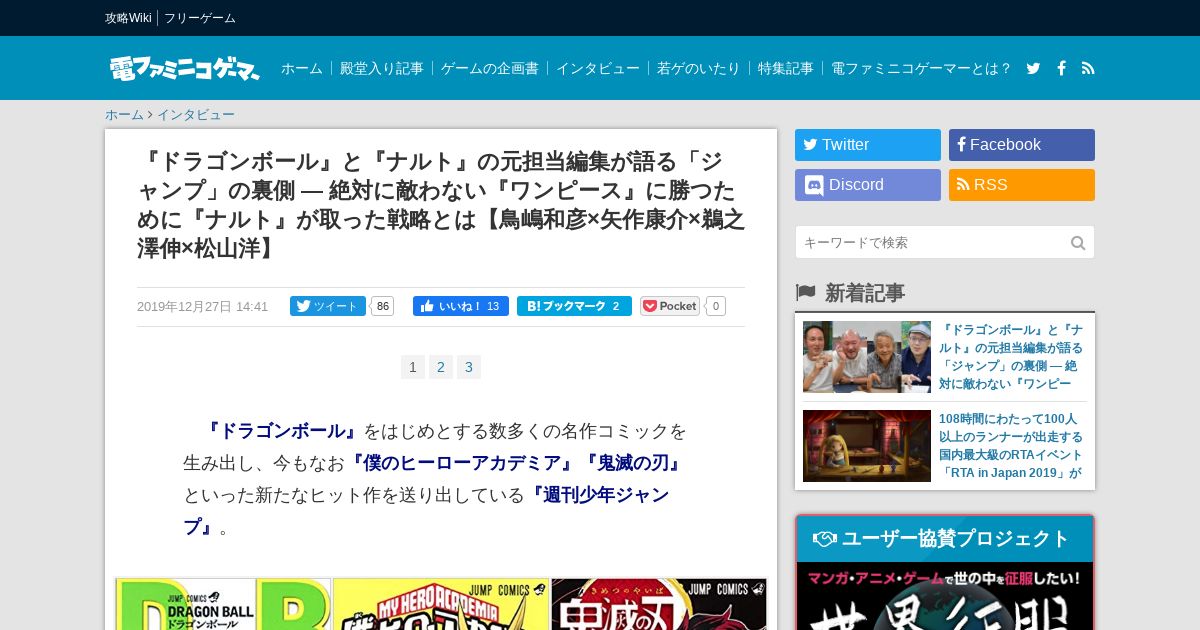Click the 世界征服 project banner image

(x=945, y=596)
